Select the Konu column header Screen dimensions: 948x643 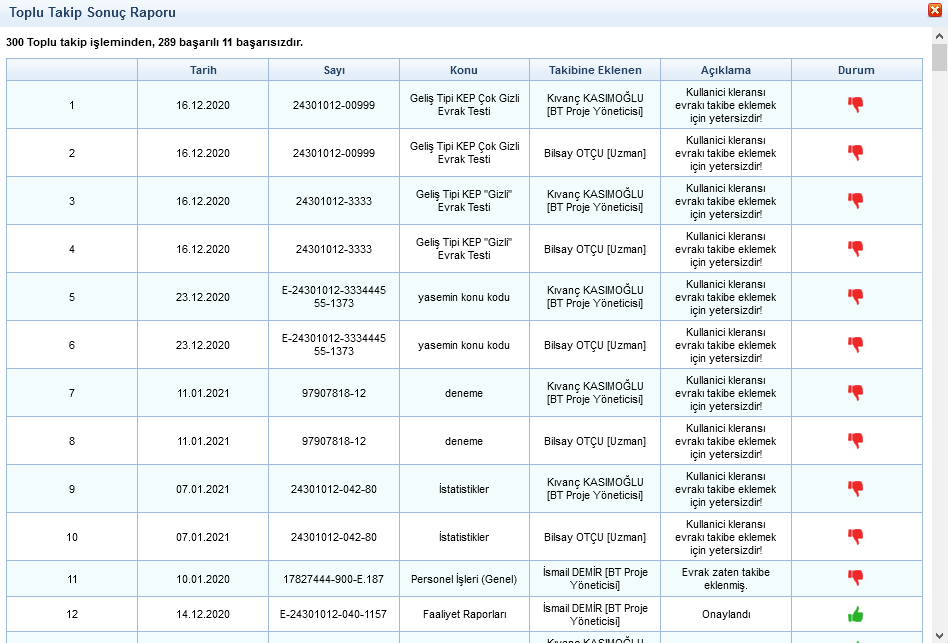pyautogui.click(x=464, y=70)
